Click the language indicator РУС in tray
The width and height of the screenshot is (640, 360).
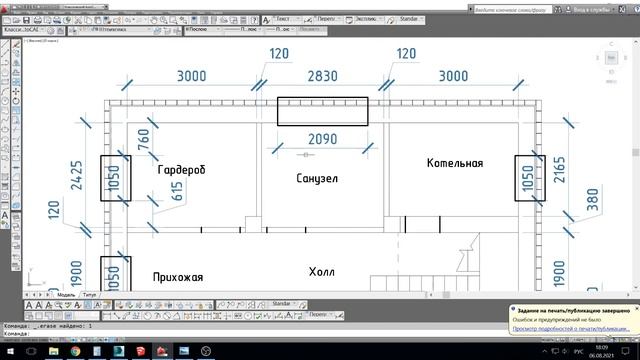(x=578, y=351)
